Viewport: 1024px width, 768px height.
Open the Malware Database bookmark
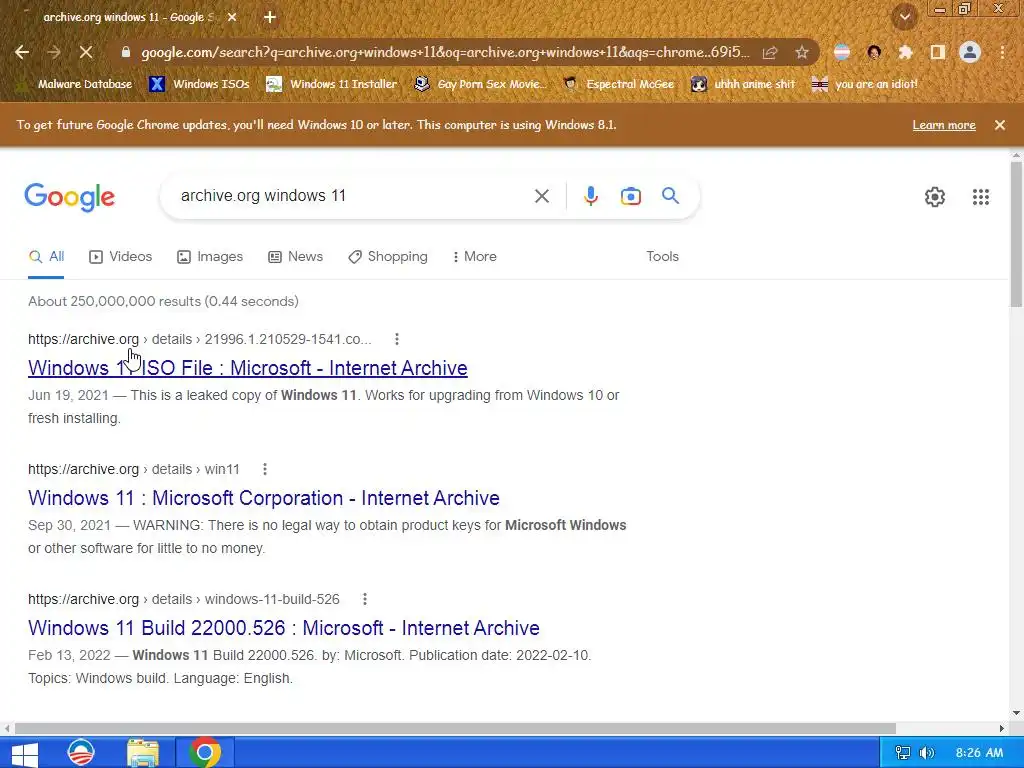74,84
